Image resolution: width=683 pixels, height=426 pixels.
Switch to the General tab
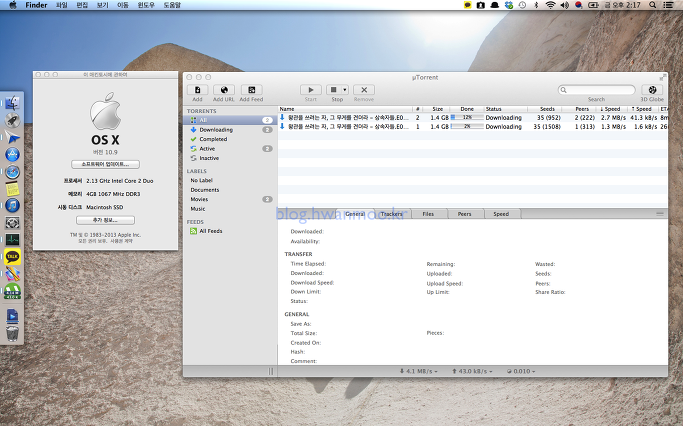[355, 214]
